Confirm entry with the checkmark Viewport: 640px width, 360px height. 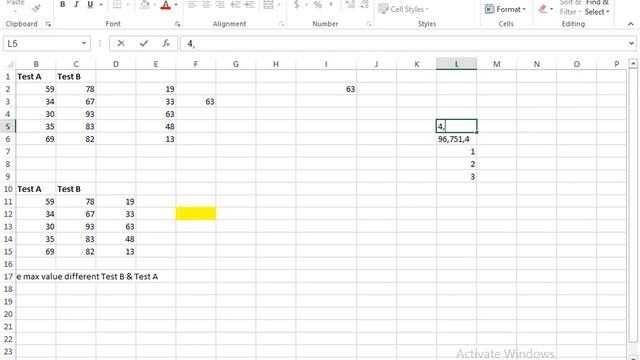[144, 43]
